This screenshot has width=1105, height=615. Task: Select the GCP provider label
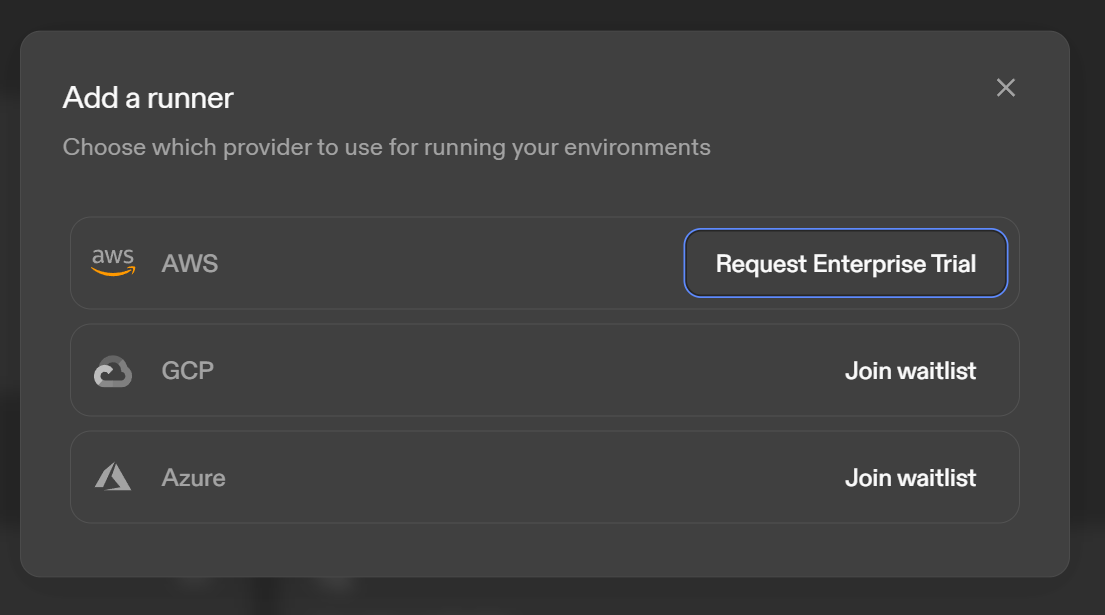pos(188,371)
